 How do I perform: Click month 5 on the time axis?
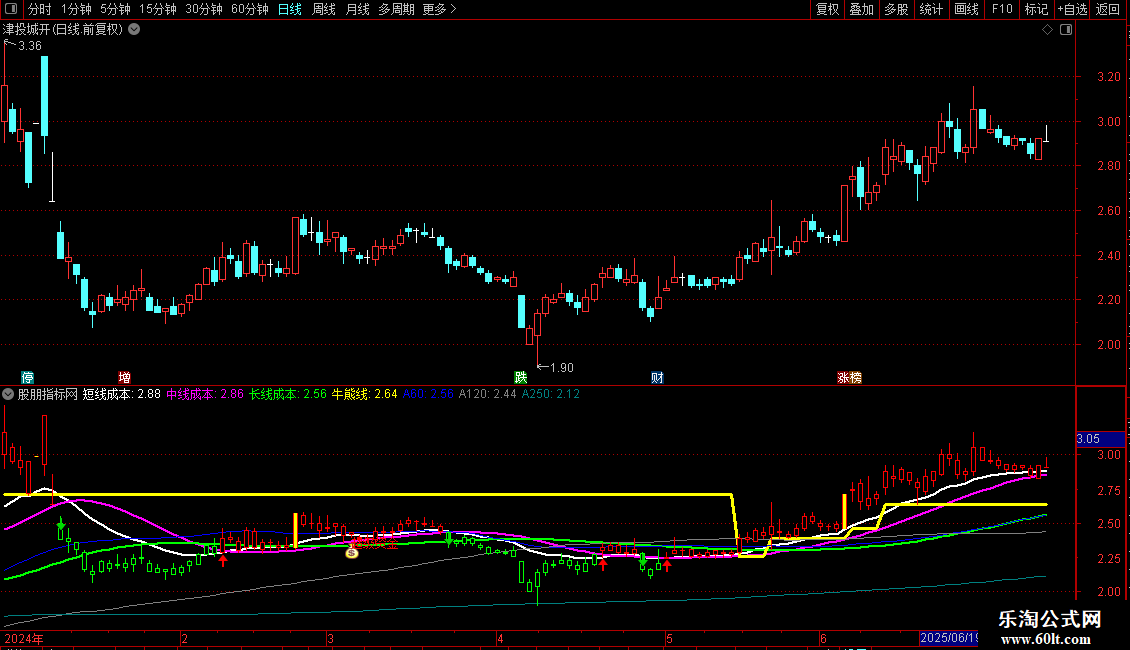(669, 639)
